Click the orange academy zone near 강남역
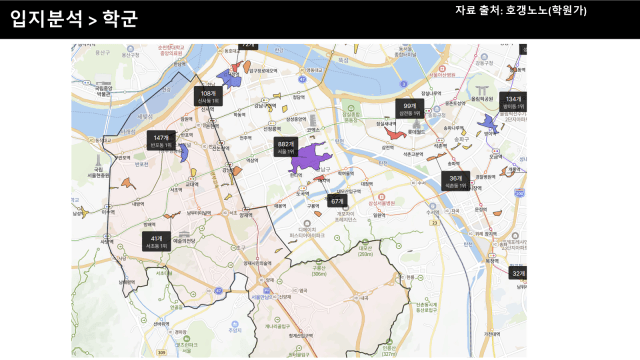The height and width of the screenshot is (360, 640). coord(236,171)
